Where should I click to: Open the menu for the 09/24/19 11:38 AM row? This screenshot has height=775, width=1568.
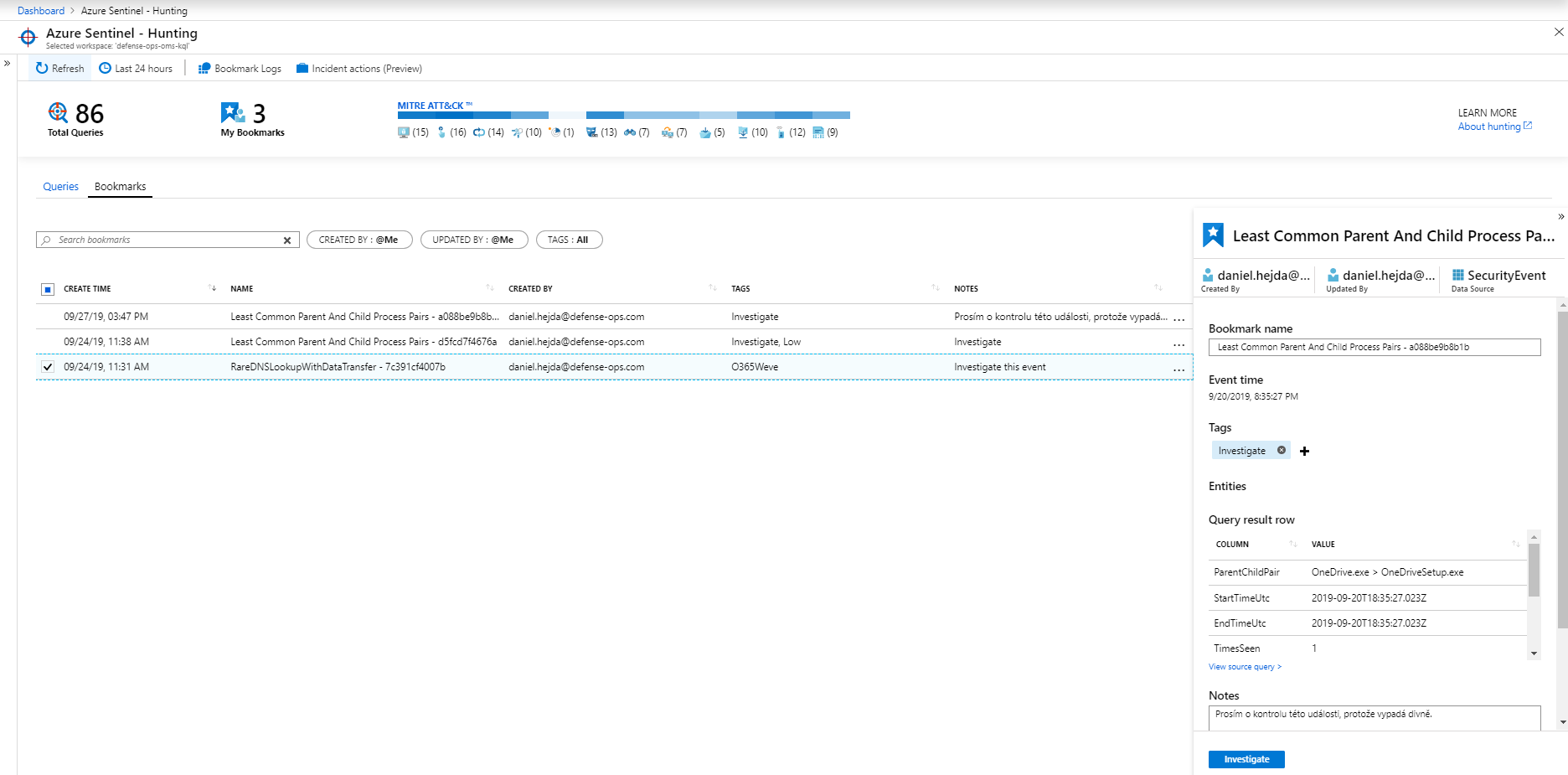pos(1179,344)
